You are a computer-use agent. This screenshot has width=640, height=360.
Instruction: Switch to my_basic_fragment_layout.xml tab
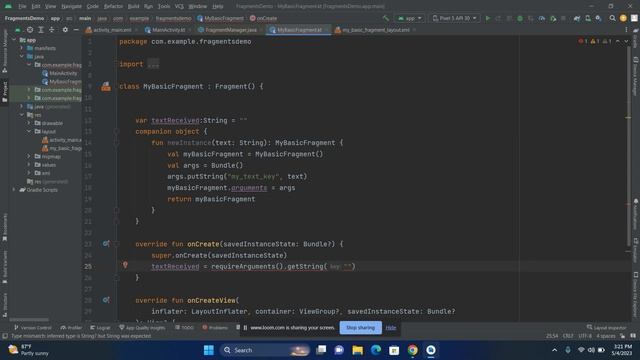click(x=375, y=30)
